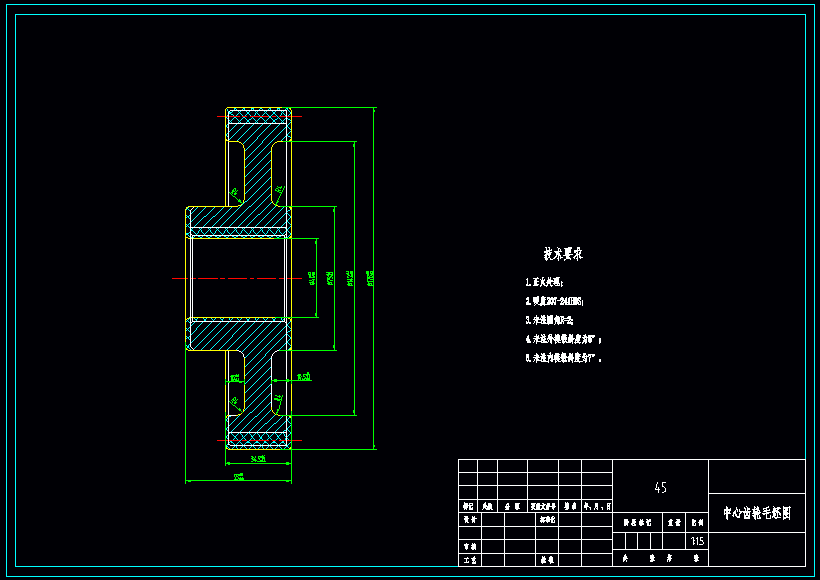This screenshot has height=580, width=820.
Task: Click drawing title 中心齿轮毛坯图
Action: [757, 513]
